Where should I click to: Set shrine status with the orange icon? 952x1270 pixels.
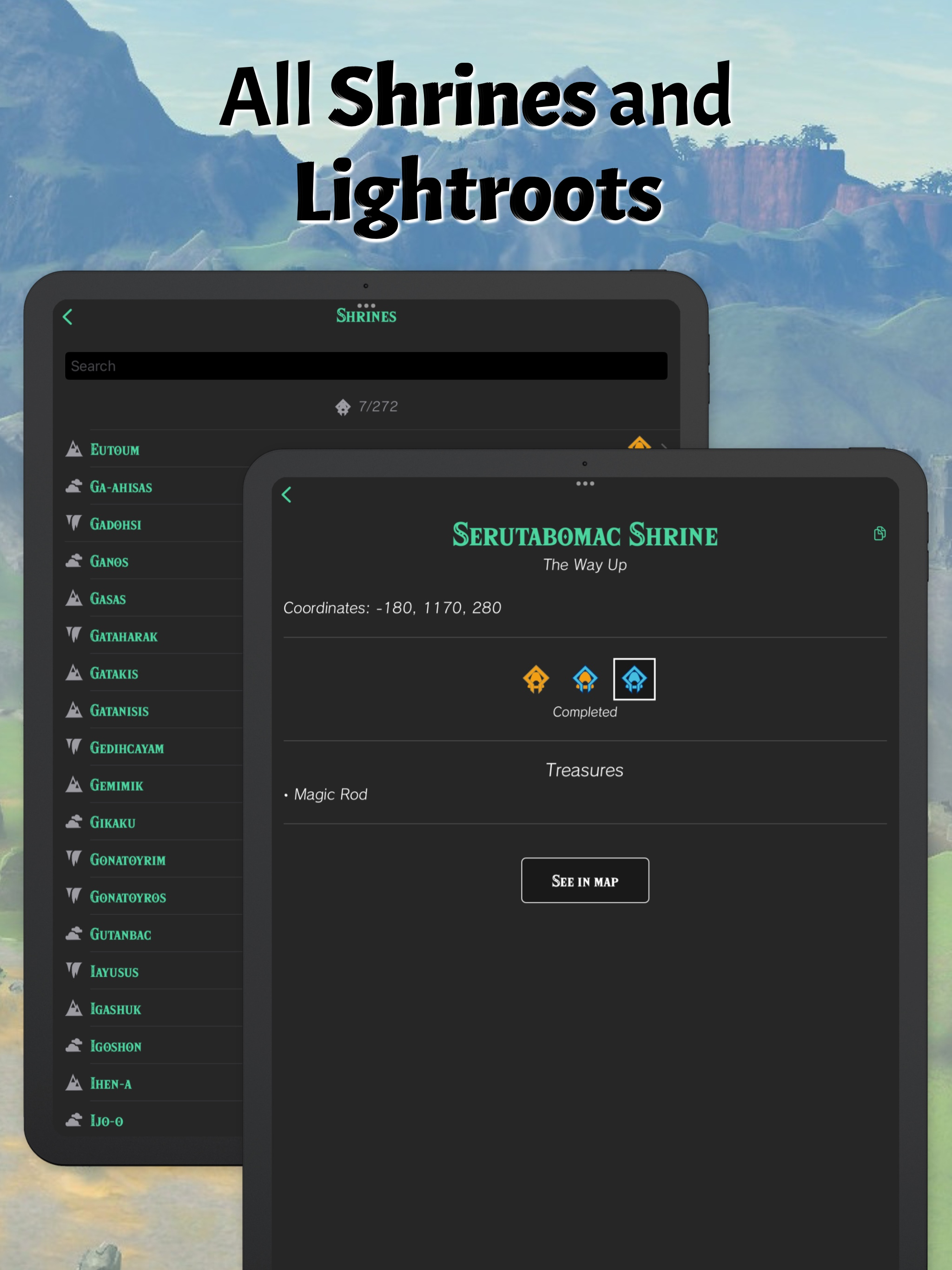point(535,679)
